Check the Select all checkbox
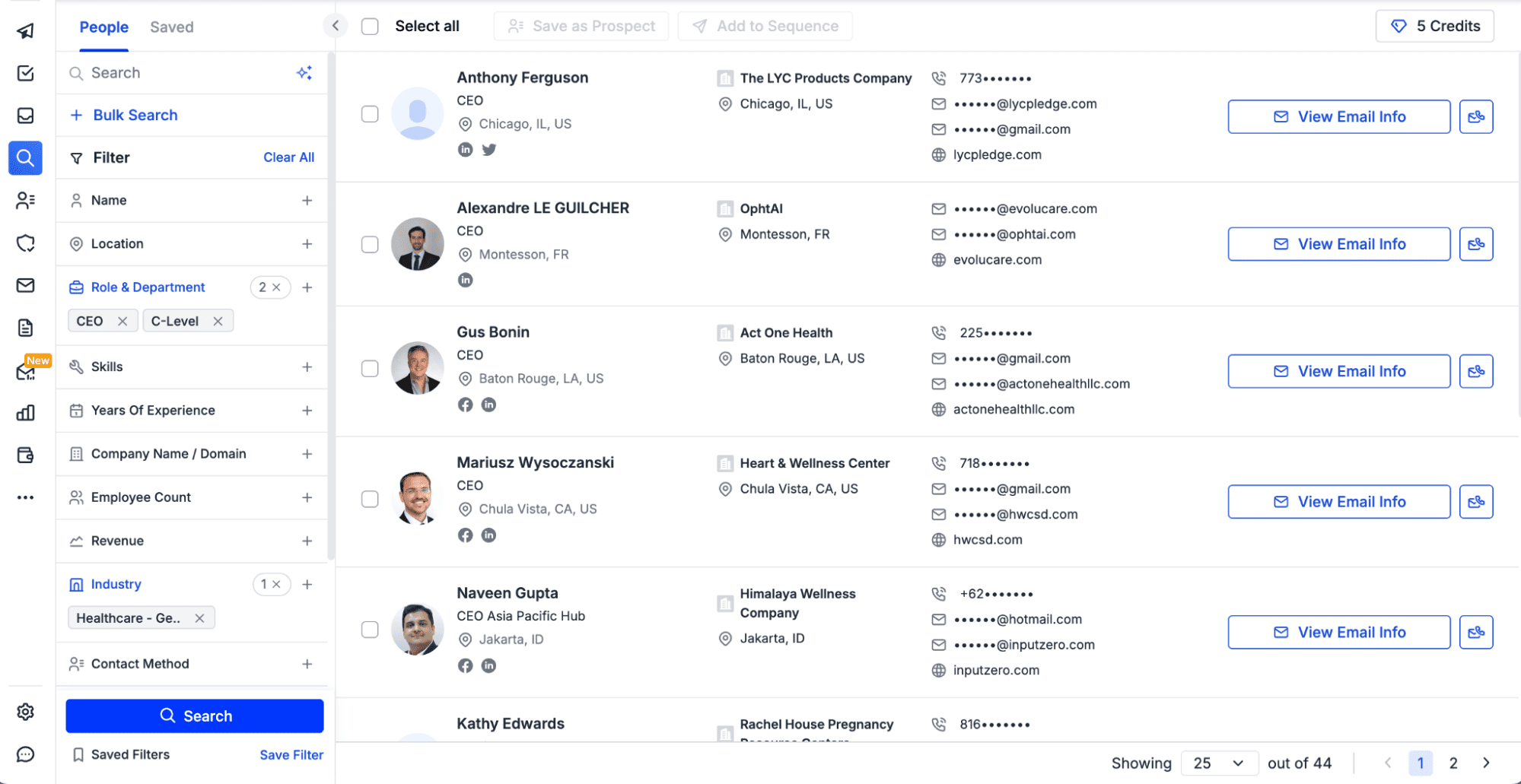The height and width of the screenshot is (784, 1521). pos(370,27)
